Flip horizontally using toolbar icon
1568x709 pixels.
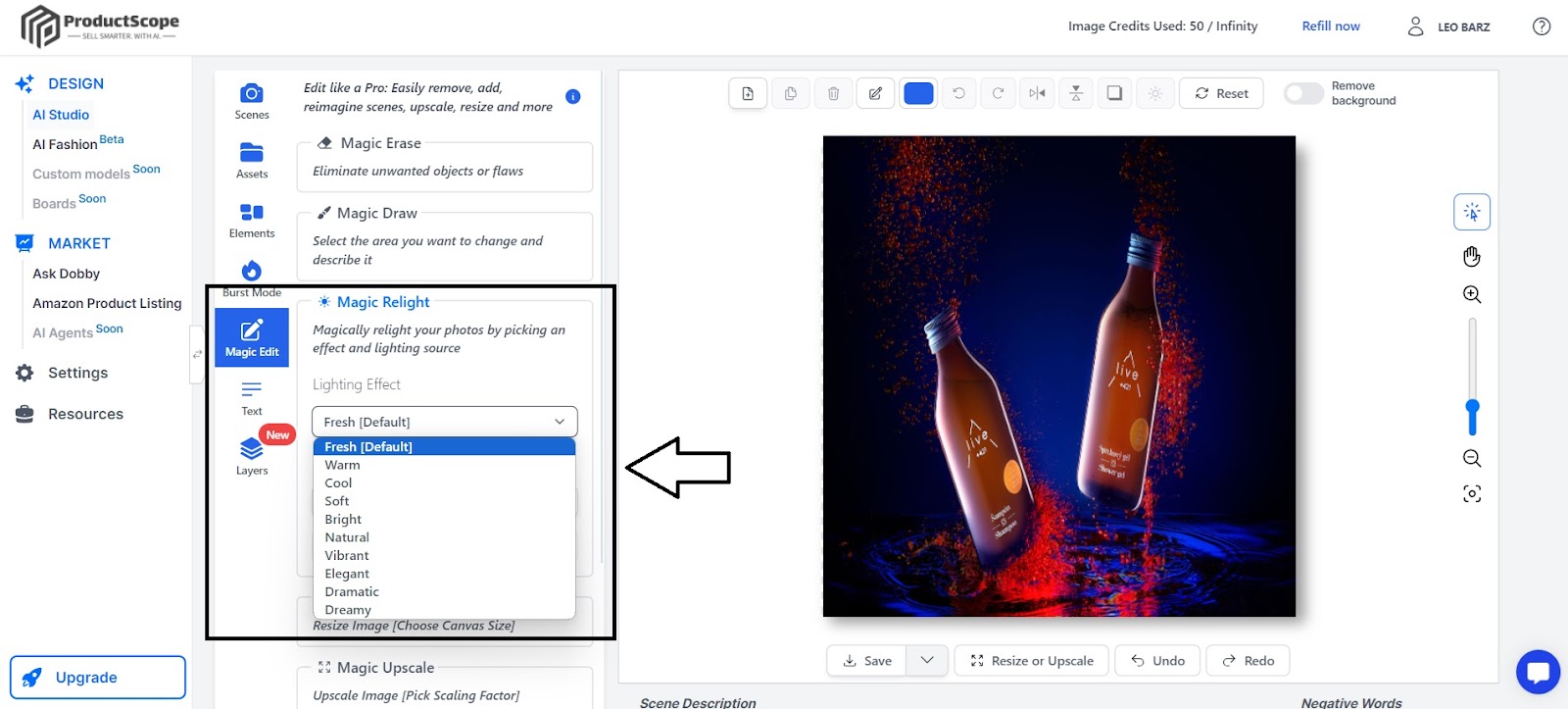(1037, 93)
